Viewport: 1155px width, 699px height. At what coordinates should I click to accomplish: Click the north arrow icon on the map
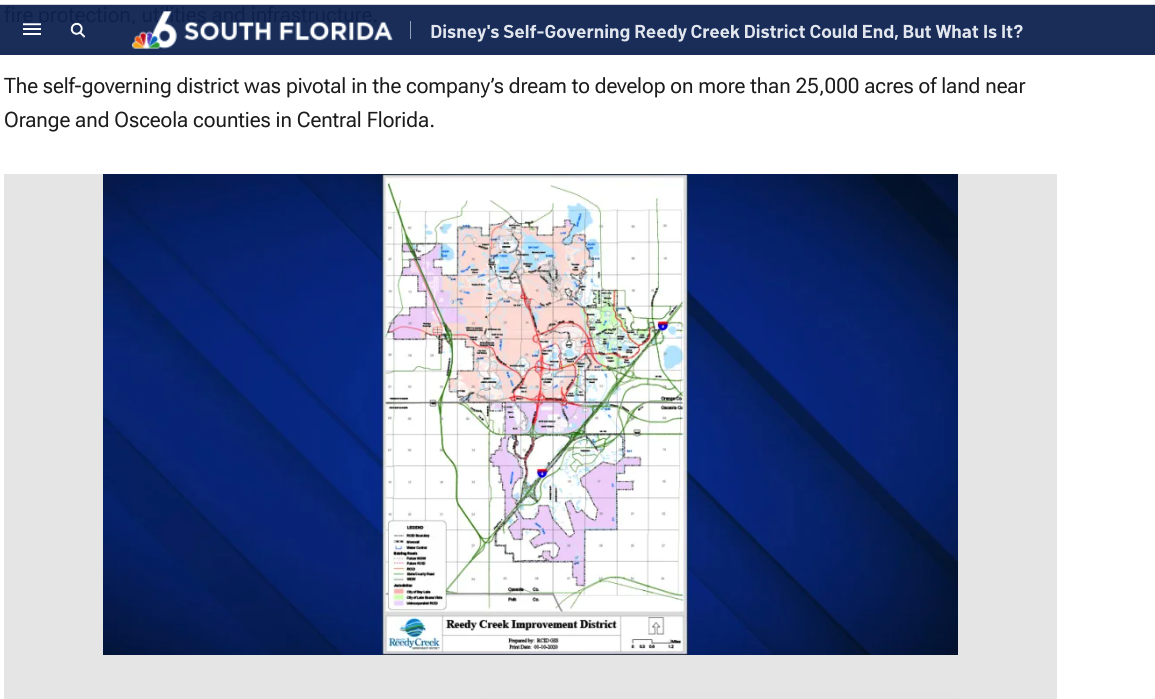coord(656,626)
